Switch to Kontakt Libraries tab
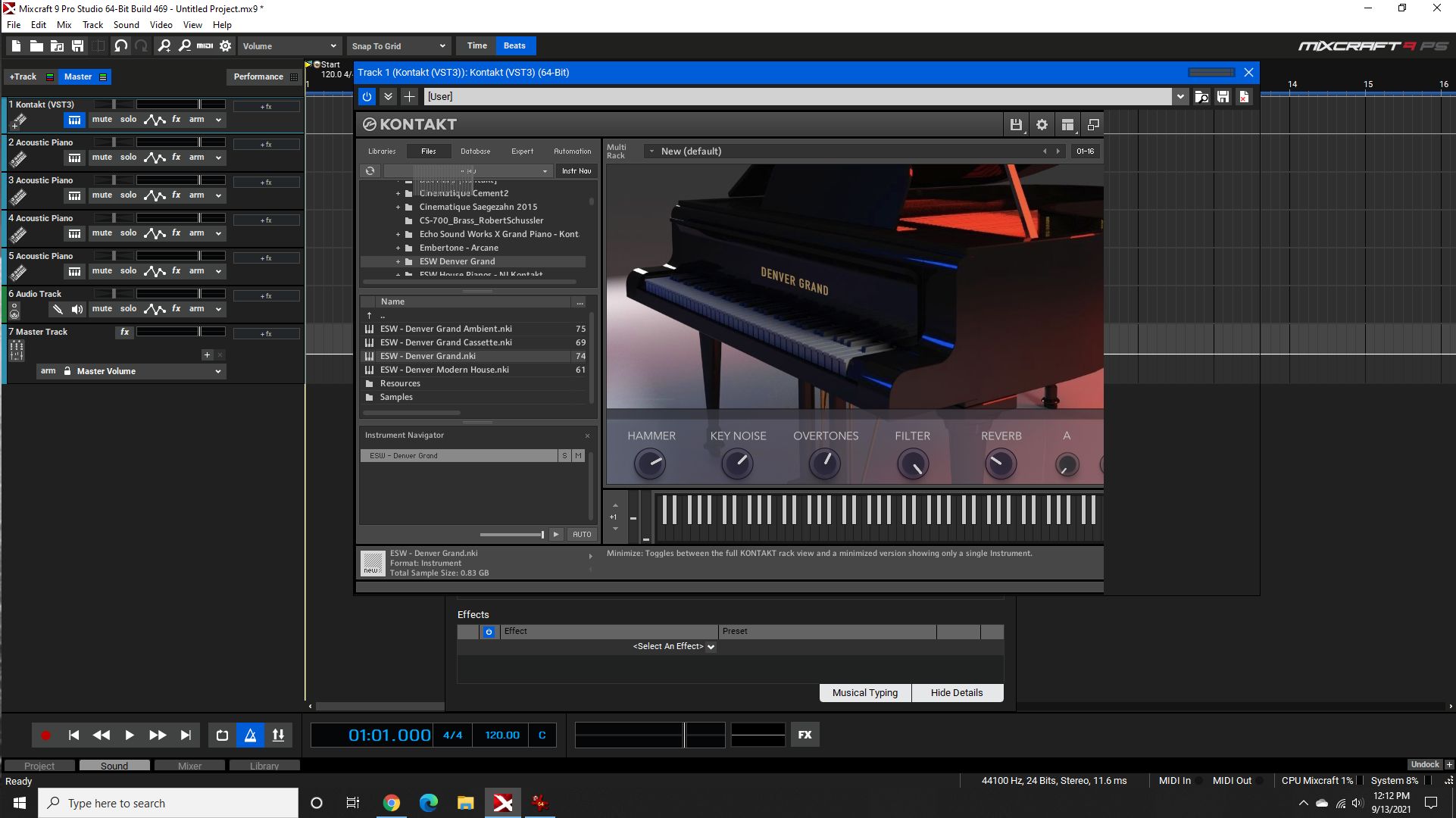The width and height of the screenshot is (1456, 818). (x=382, y=151)
